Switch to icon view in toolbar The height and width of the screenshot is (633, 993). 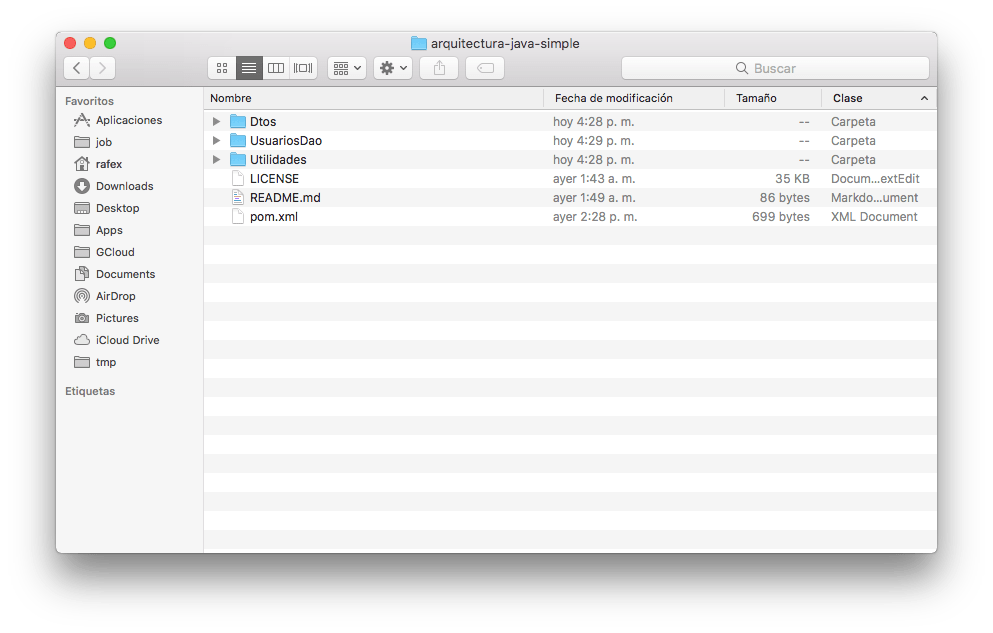[222, 68]
